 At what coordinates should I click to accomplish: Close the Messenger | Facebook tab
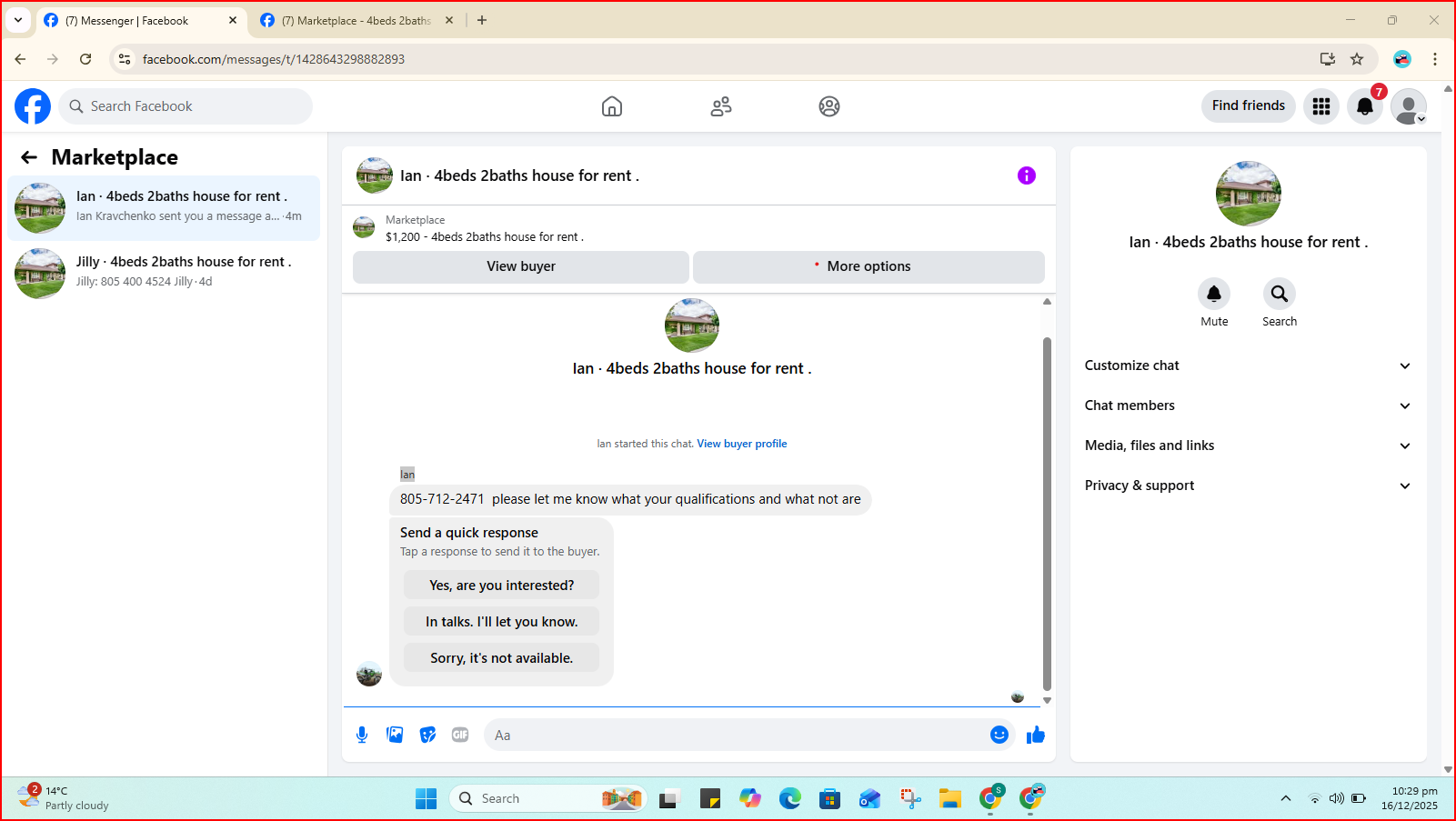click(233, 20)
